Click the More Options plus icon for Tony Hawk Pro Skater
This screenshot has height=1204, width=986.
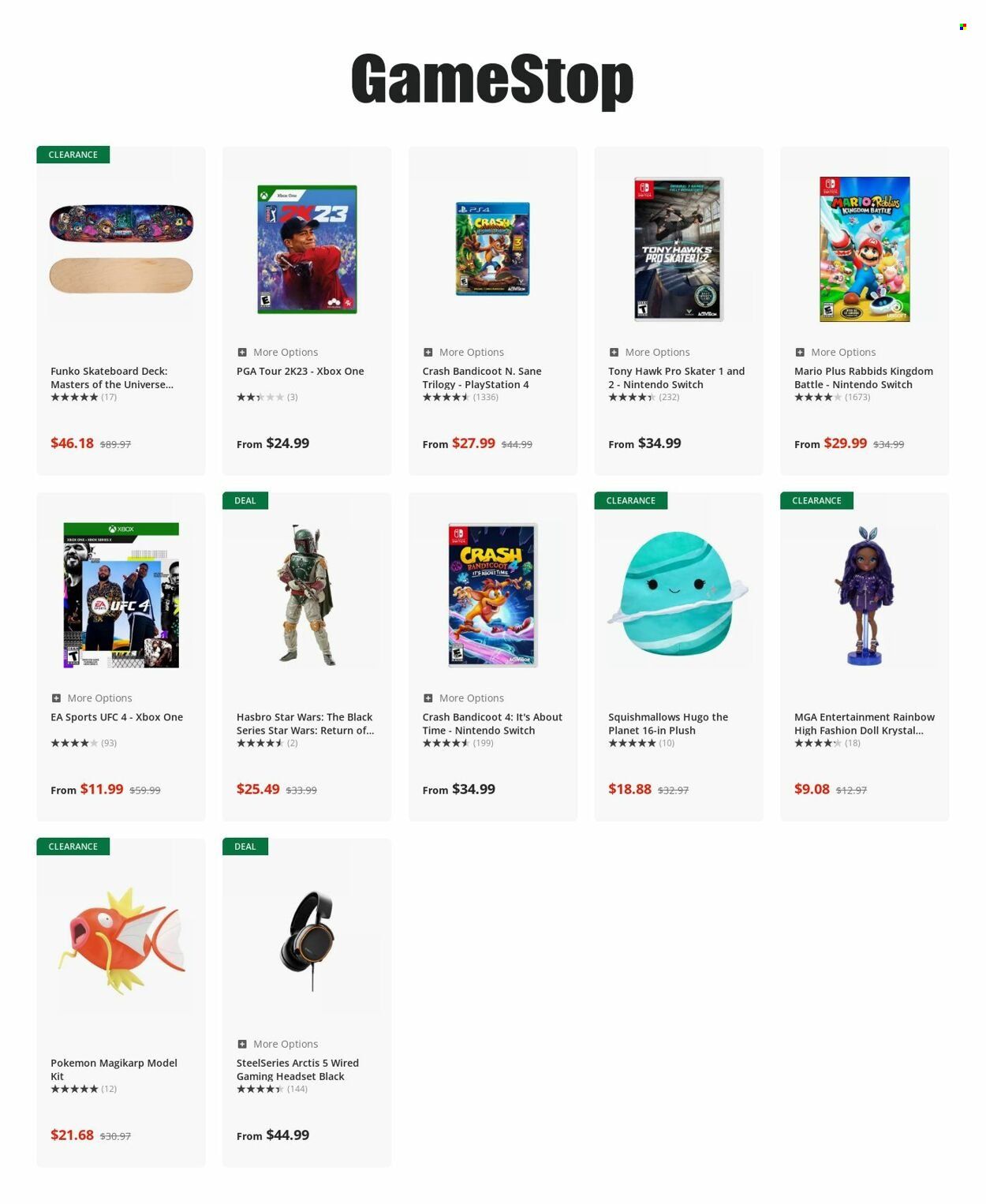tap(614, 352)
